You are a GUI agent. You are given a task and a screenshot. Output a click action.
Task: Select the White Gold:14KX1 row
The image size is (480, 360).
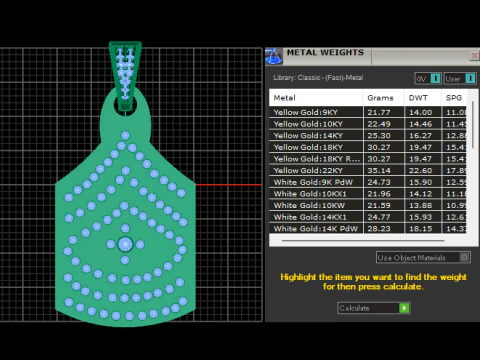[368, 217]
